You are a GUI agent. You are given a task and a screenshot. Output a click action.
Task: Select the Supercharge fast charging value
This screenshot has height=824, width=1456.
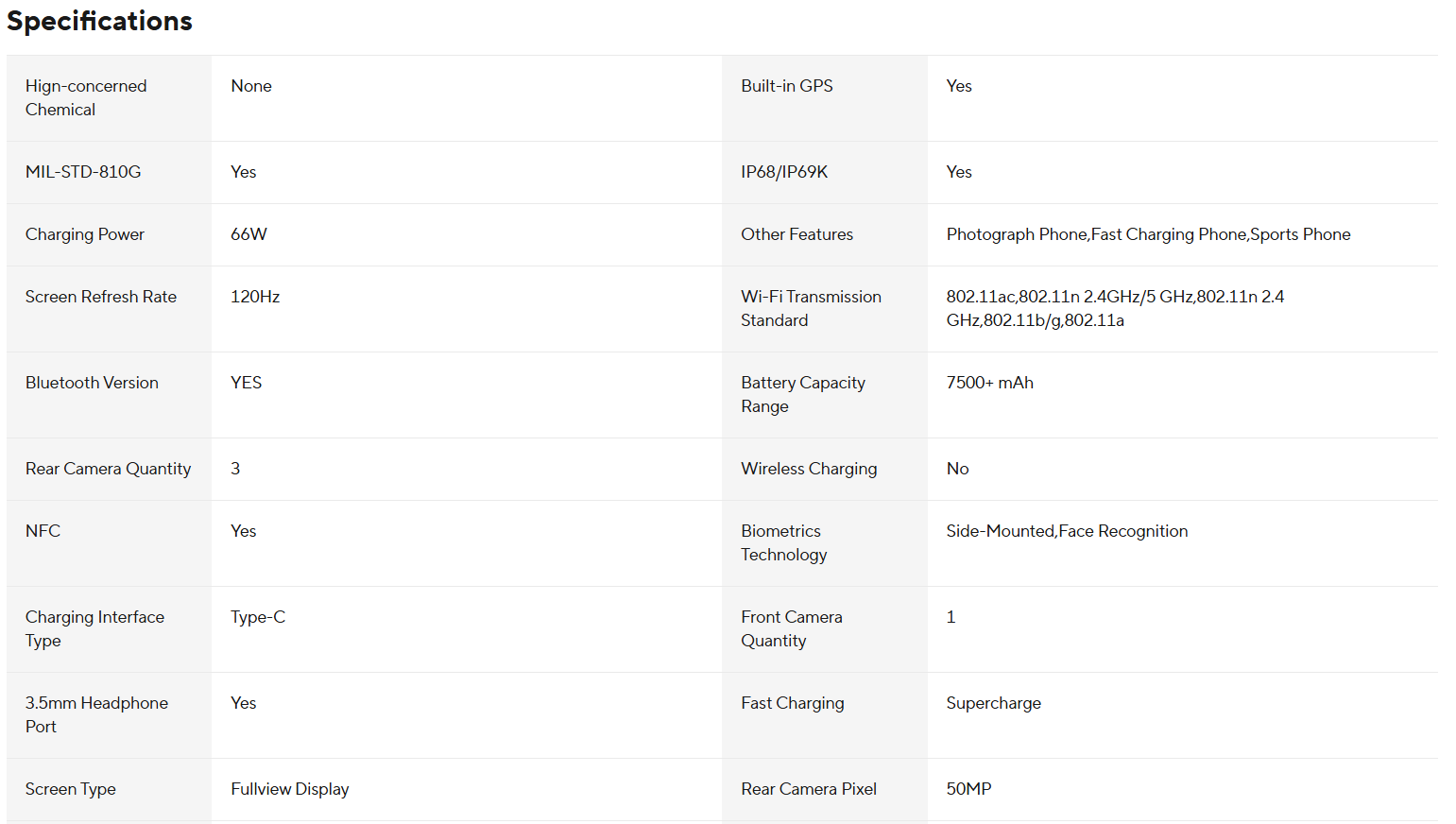(993, 703)
